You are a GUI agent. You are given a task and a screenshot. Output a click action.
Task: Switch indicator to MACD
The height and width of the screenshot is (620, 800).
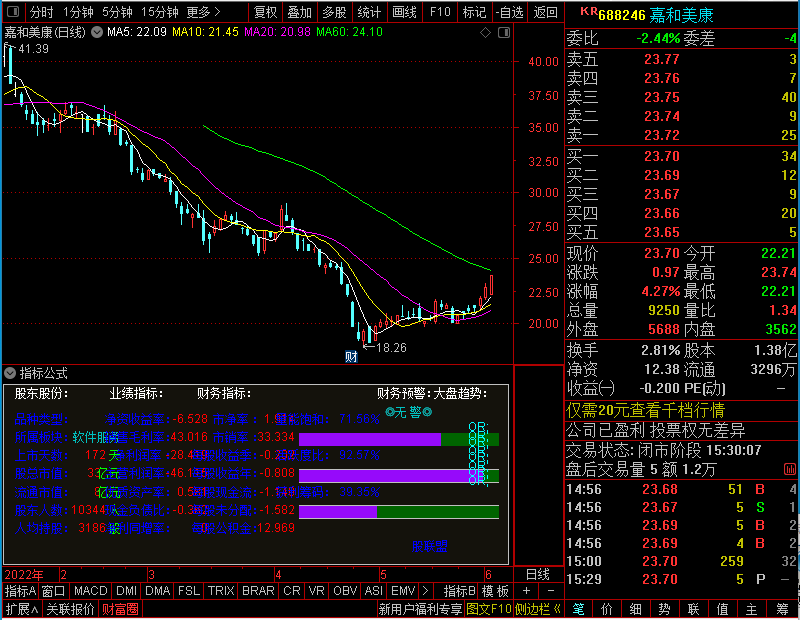91,591
